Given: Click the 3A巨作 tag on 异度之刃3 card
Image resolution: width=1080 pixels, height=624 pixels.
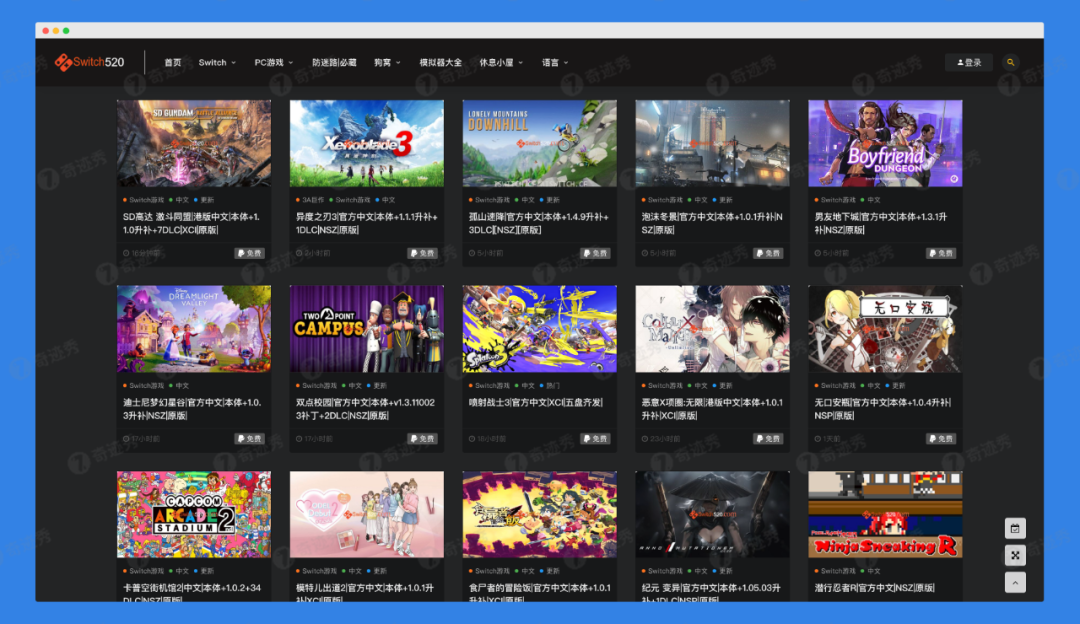Looking at the screenshot, I should coord(310,200).
